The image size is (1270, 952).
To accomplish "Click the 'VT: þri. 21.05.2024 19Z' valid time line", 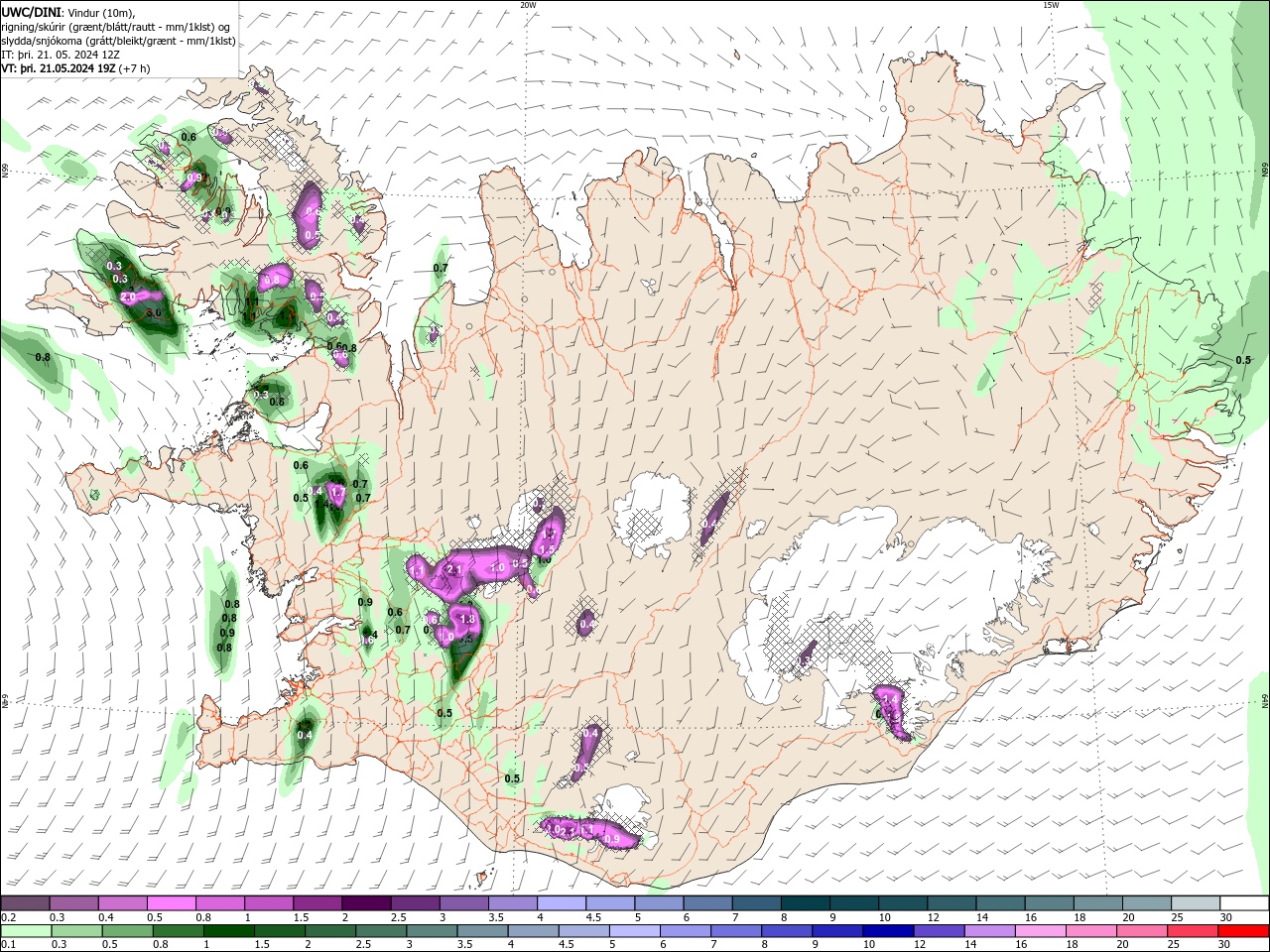I will click(x=76, y=68).
